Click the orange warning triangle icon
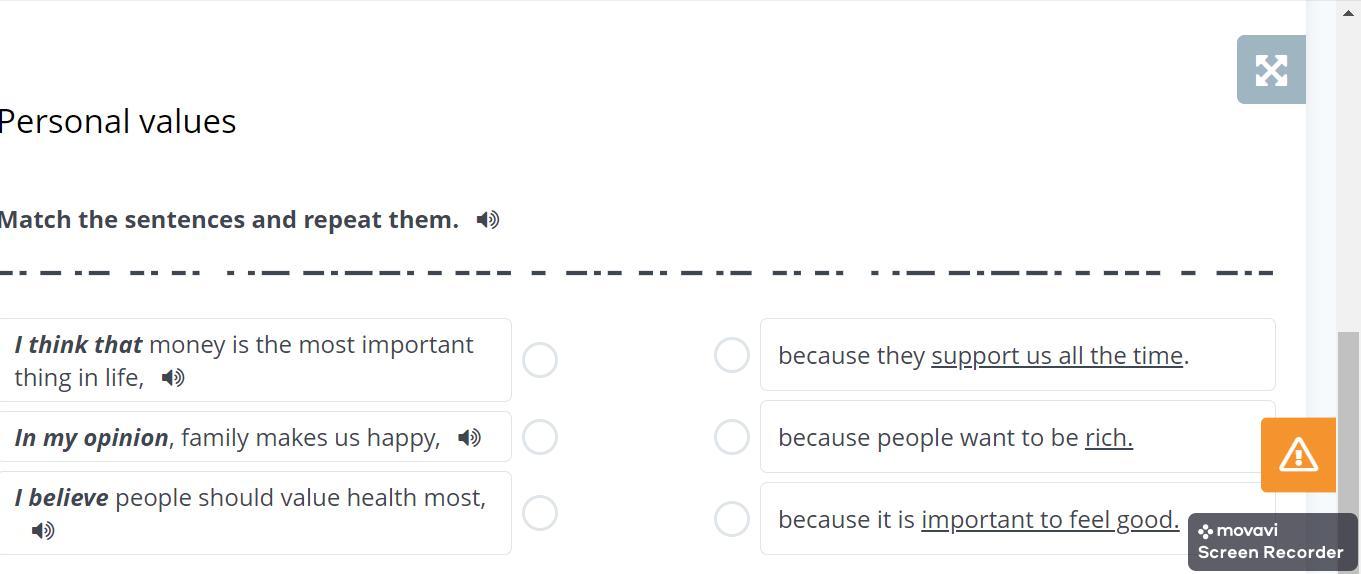1361x574 pixels. click(x=1298, y=455)
